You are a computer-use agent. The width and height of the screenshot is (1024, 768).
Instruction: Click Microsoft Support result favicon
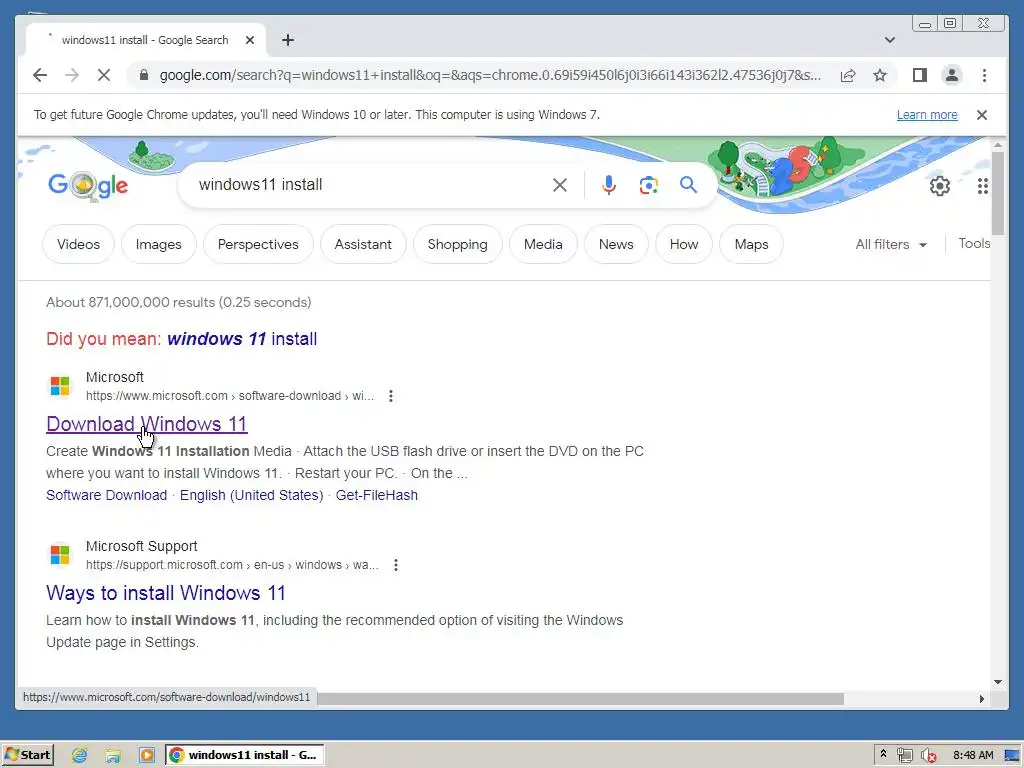click(60, 555)
